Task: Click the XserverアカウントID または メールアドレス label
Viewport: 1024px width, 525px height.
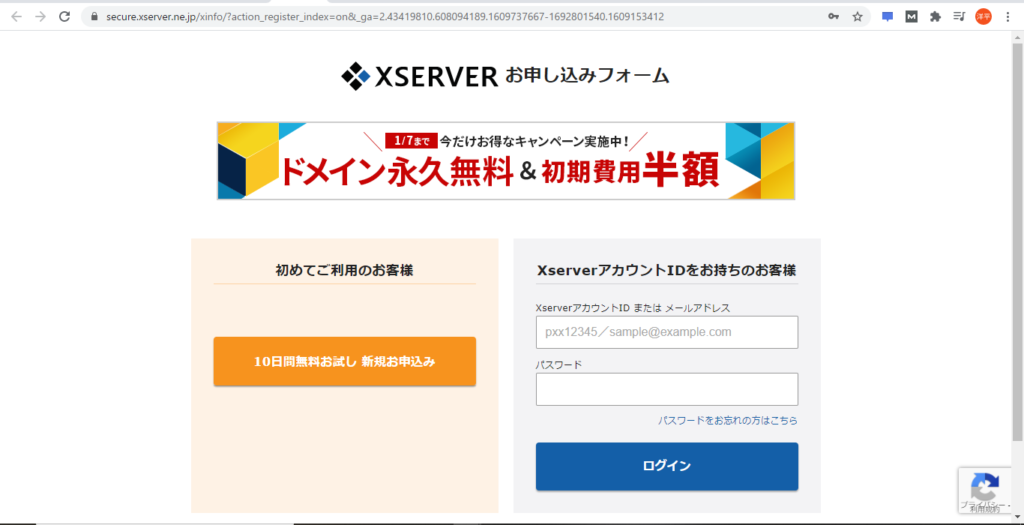Action: [x=633, y=308]
